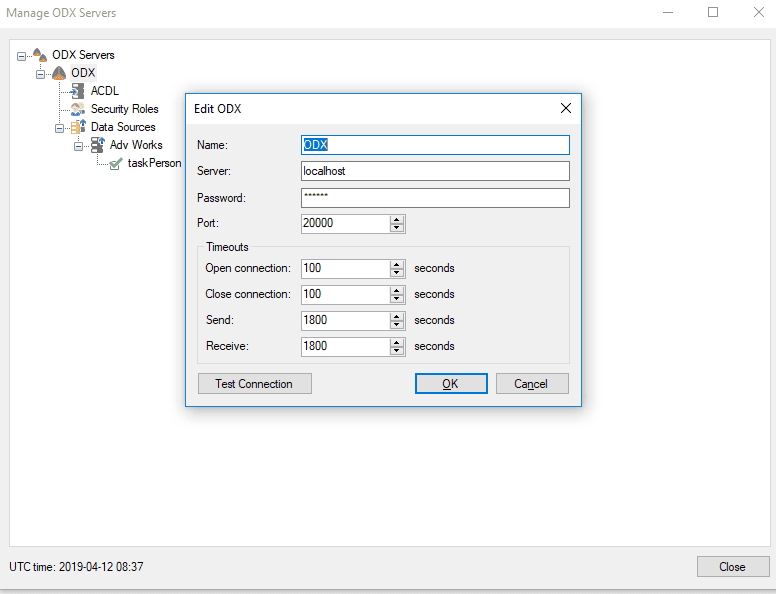The height and width of the screenshot is (594, 776).
Task: Click the Security Roles icon
Action: point(78,109)
